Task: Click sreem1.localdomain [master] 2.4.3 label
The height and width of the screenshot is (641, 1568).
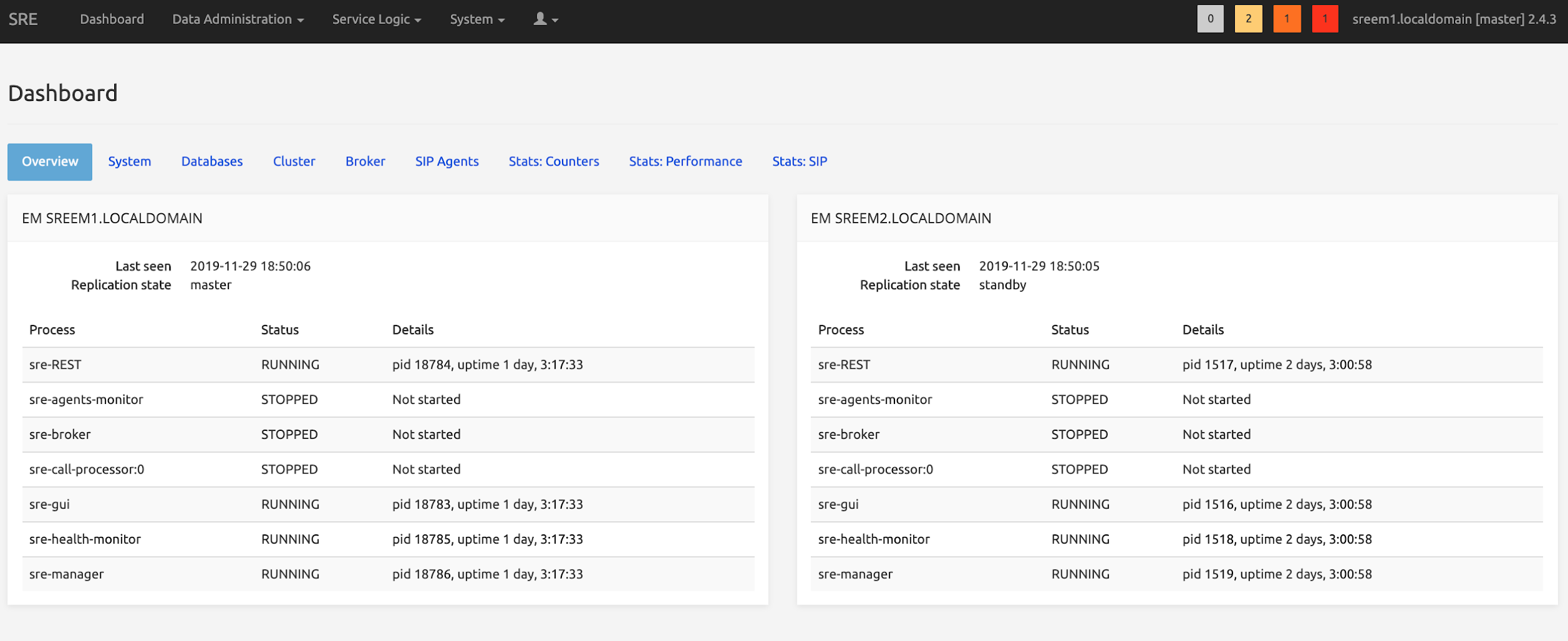Action: 1454,19
